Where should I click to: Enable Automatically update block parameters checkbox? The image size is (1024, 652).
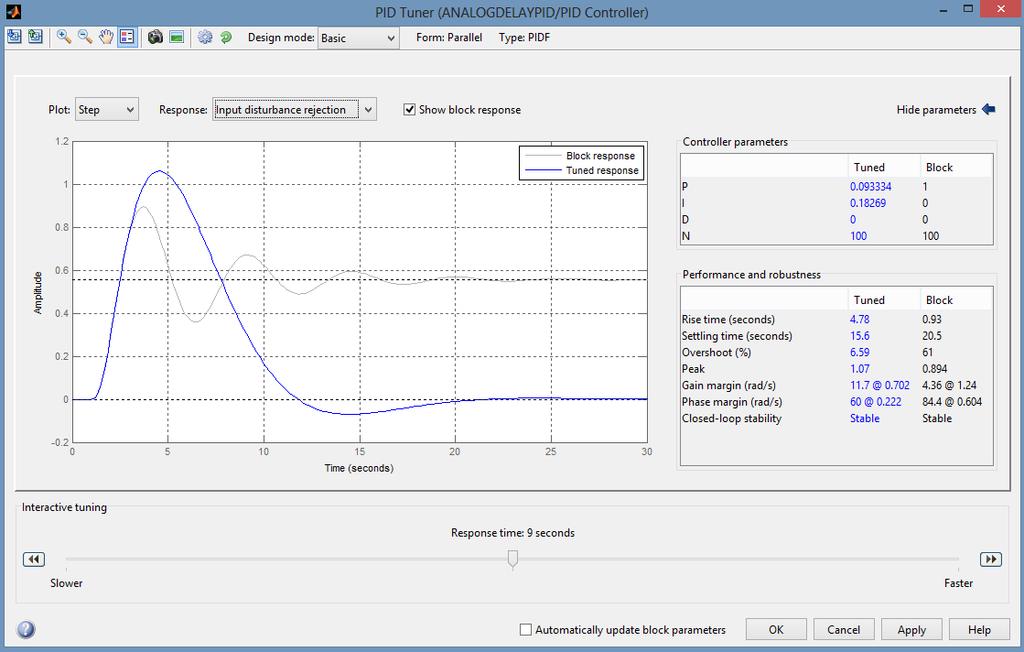click(x=526, y=629)
